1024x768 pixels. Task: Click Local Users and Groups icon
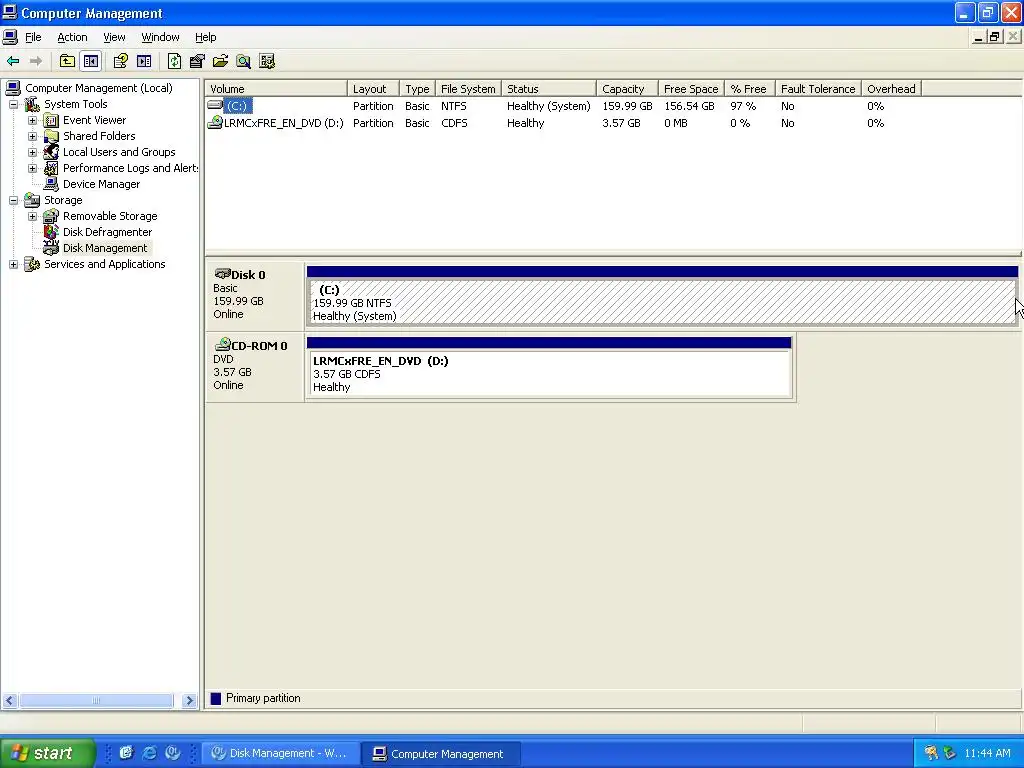point(51,152)
